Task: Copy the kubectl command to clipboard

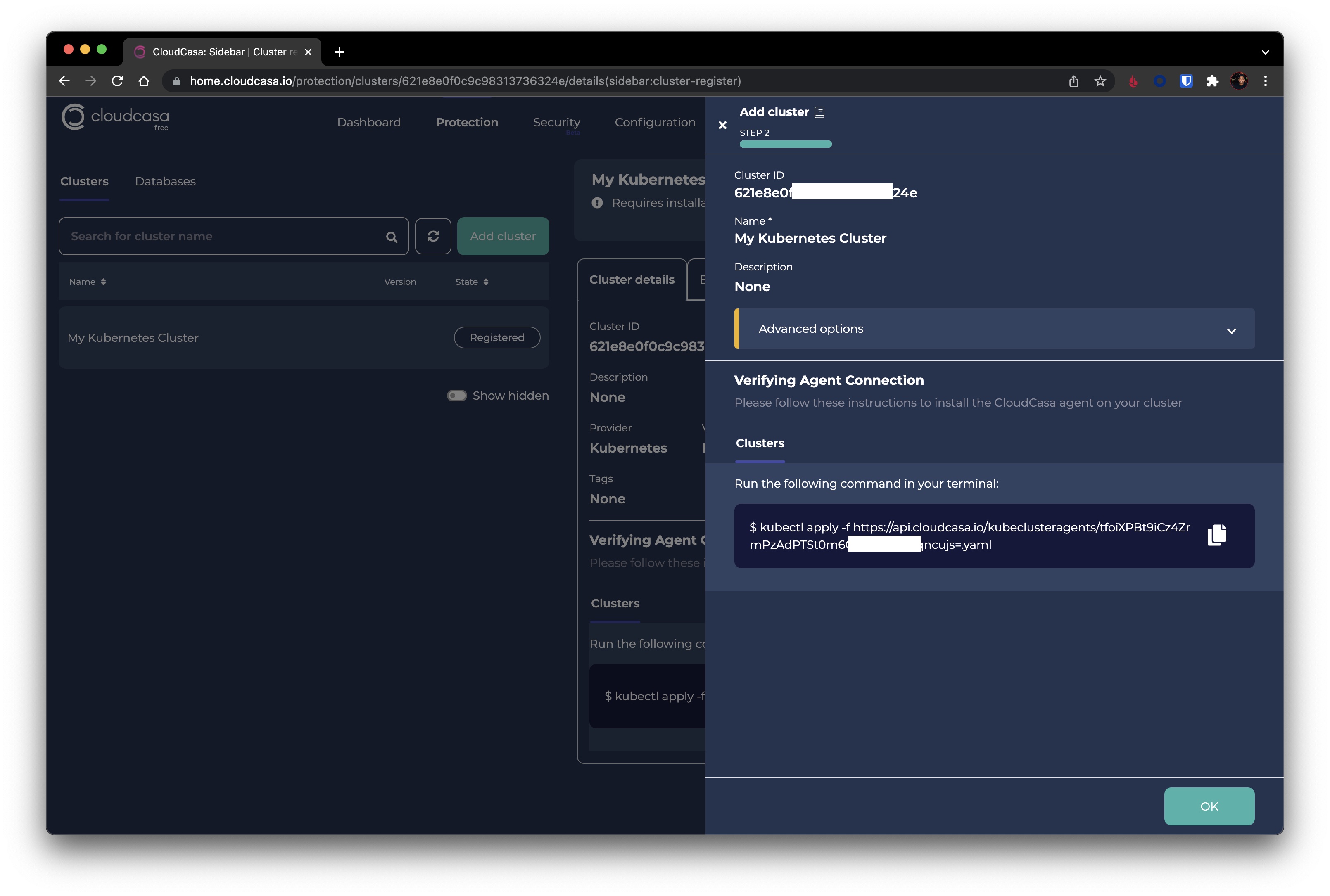Action: pyautogui.click(x=1217, y=535)
